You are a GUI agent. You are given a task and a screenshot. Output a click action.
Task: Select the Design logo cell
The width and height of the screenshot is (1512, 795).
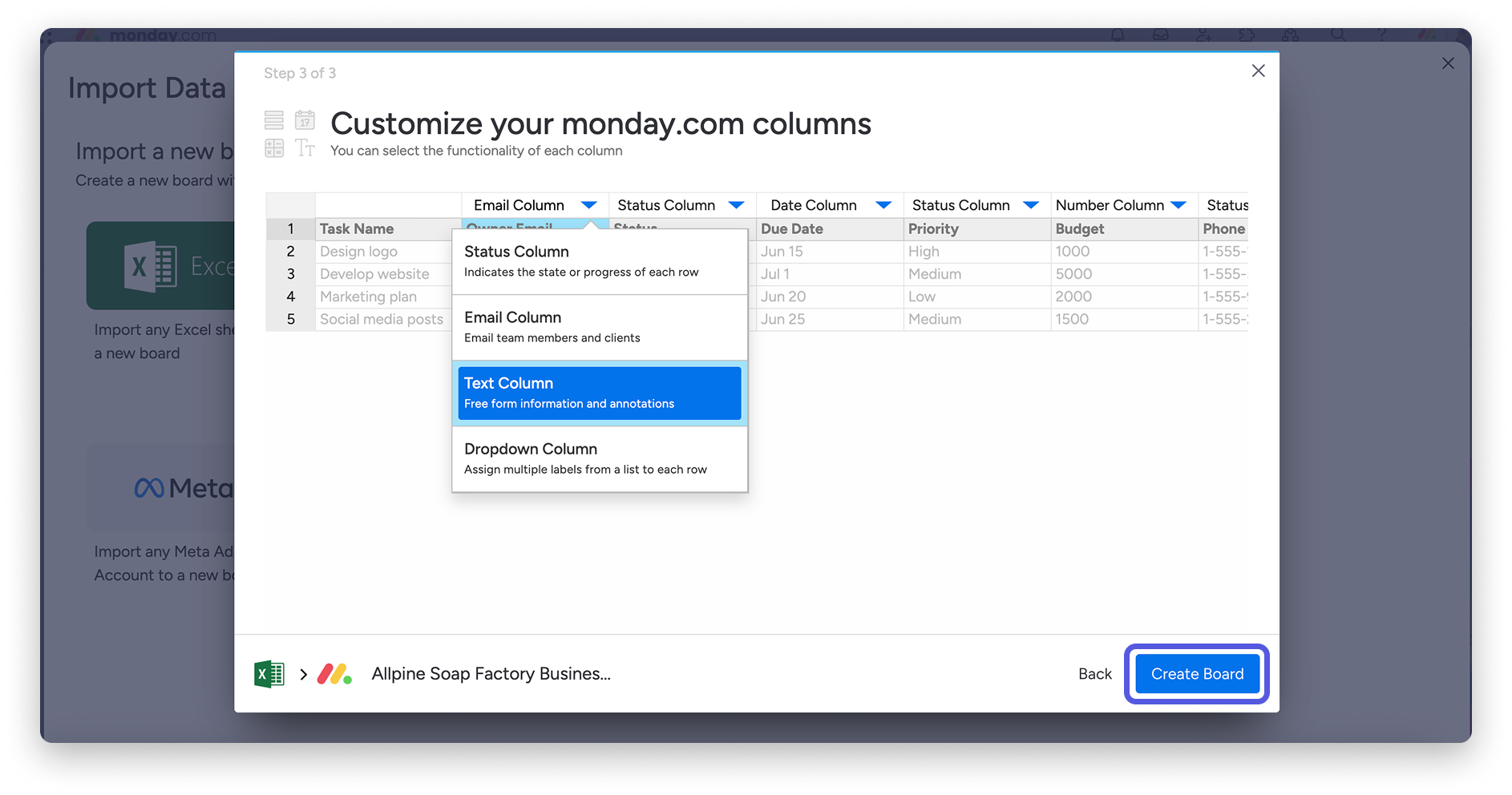click(x=384, y=252)
